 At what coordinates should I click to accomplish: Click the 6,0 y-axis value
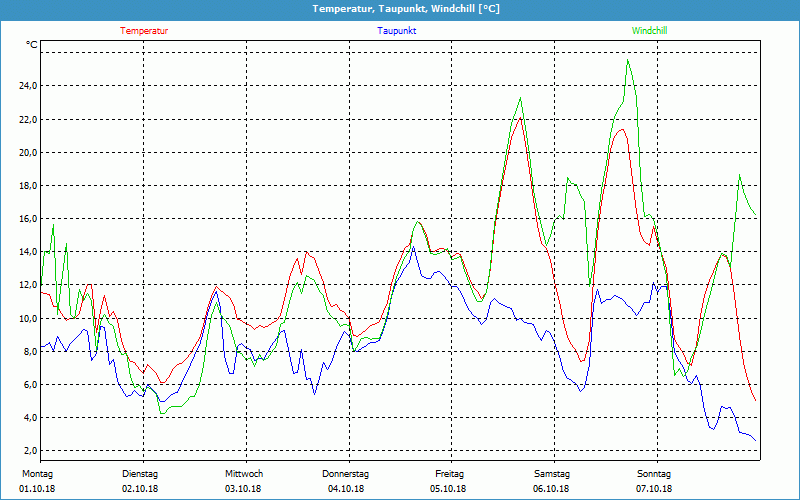coord(31,385)
